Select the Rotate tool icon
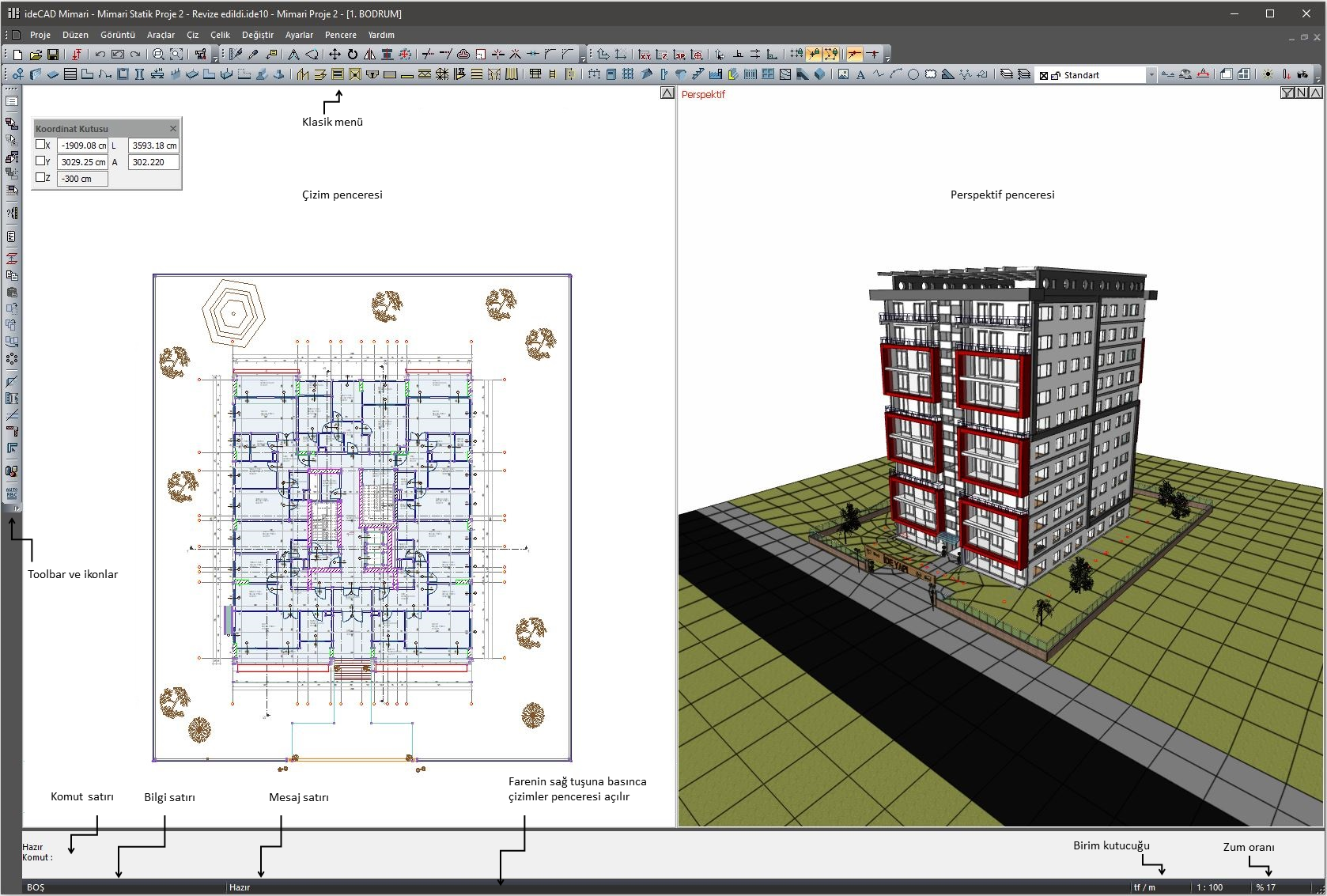 tap(353, 55)
